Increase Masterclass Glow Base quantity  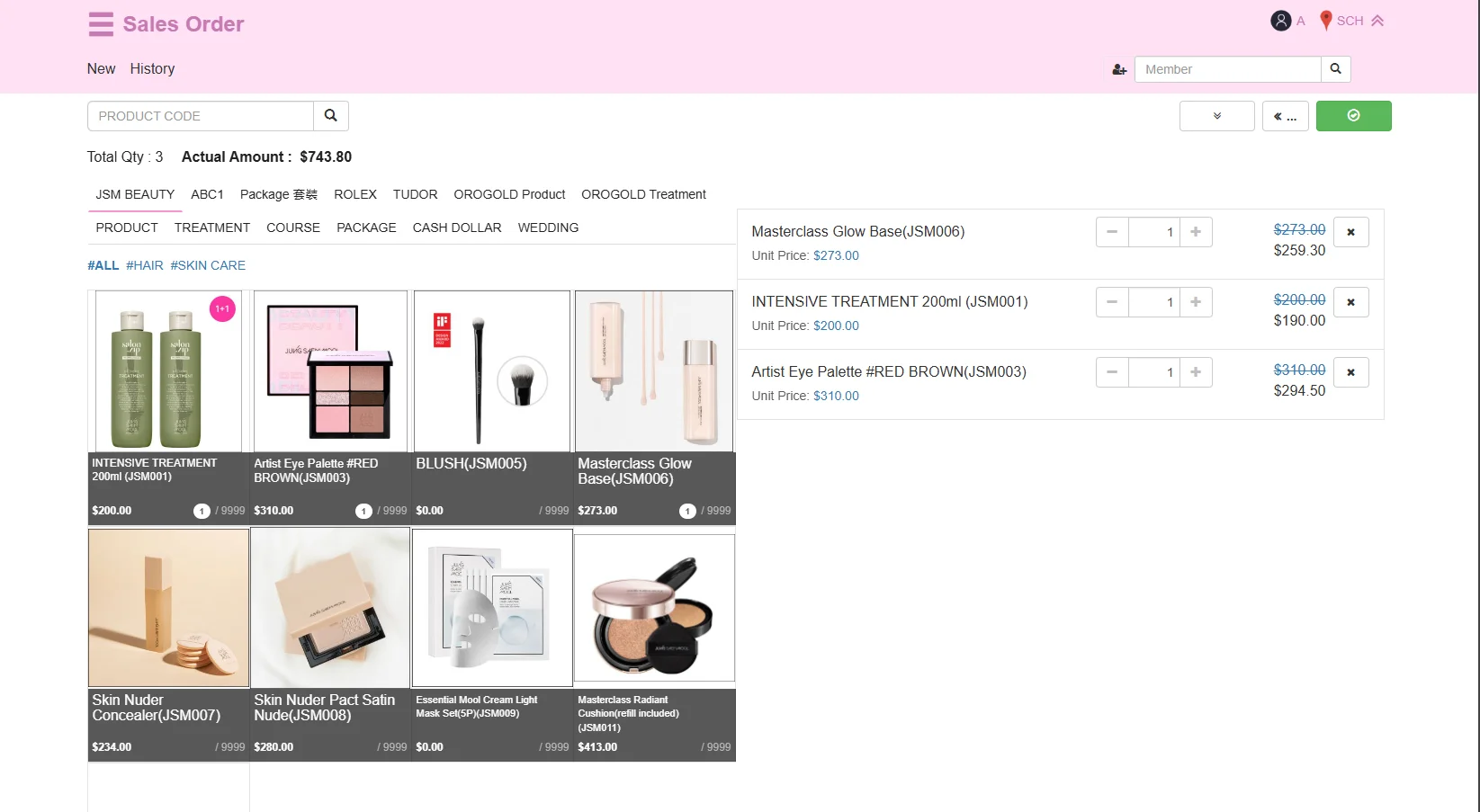pos(1196,232)
